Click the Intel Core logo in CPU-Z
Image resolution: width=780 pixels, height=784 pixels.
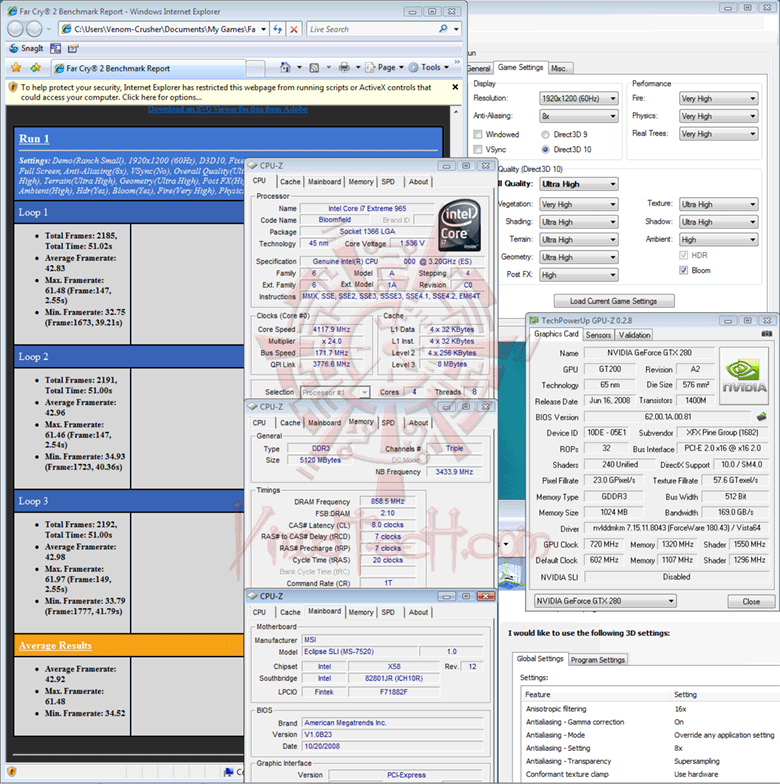(460, 226)
